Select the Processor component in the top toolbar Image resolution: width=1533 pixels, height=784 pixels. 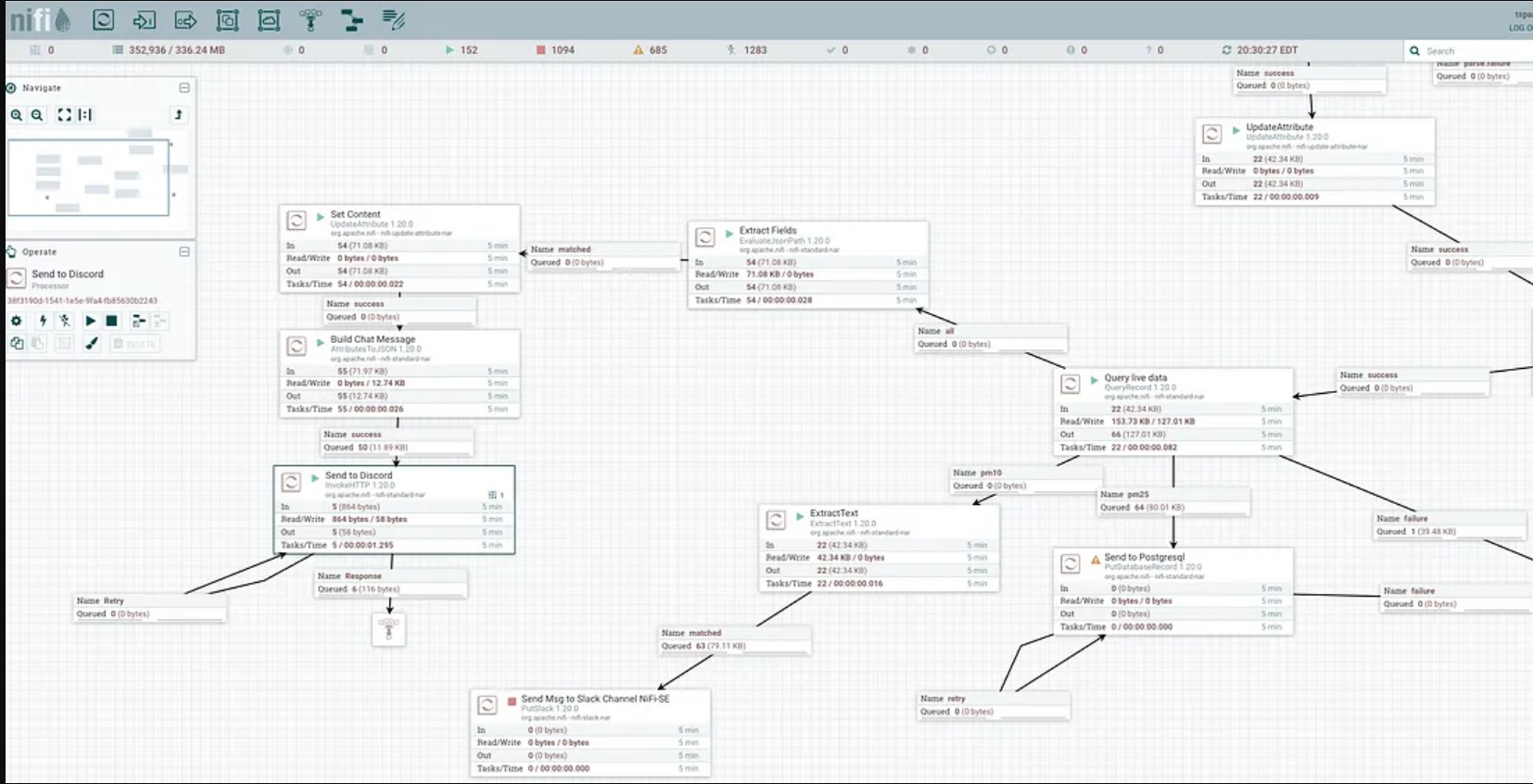tap(104, 19)
